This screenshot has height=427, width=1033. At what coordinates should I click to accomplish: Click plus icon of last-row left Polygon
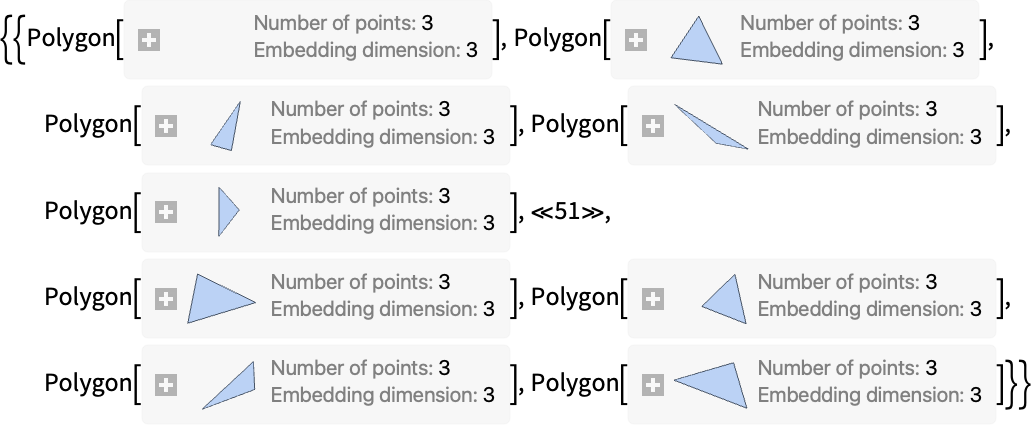tap(166, 385)
